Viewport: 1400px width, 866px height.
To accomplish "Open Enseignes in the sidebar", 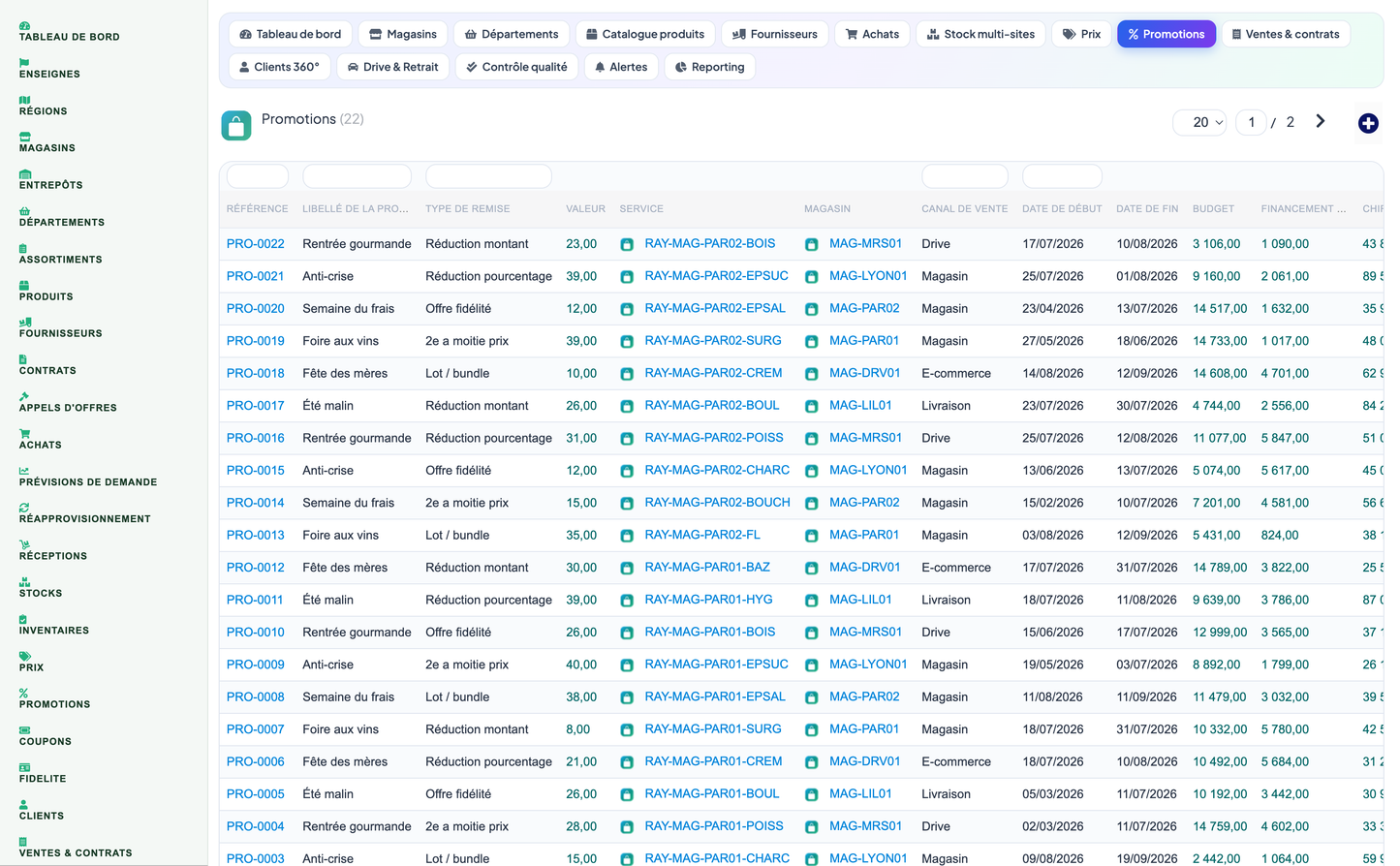I will [x=49, y=69].
